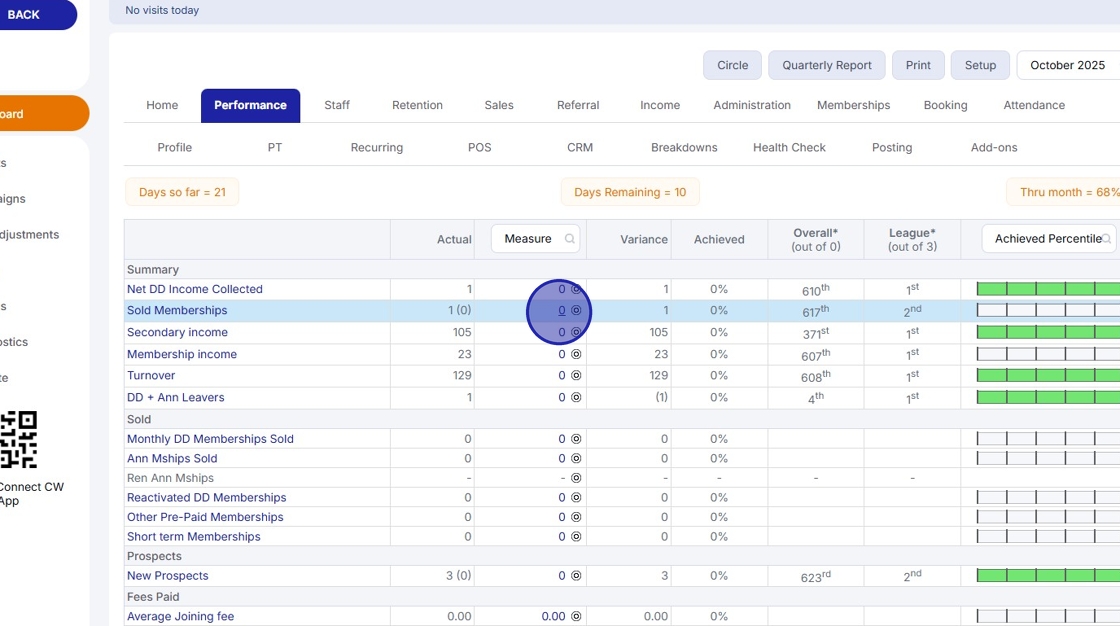
Task: Click target icon in Membership income row
Action: (576, 354)
